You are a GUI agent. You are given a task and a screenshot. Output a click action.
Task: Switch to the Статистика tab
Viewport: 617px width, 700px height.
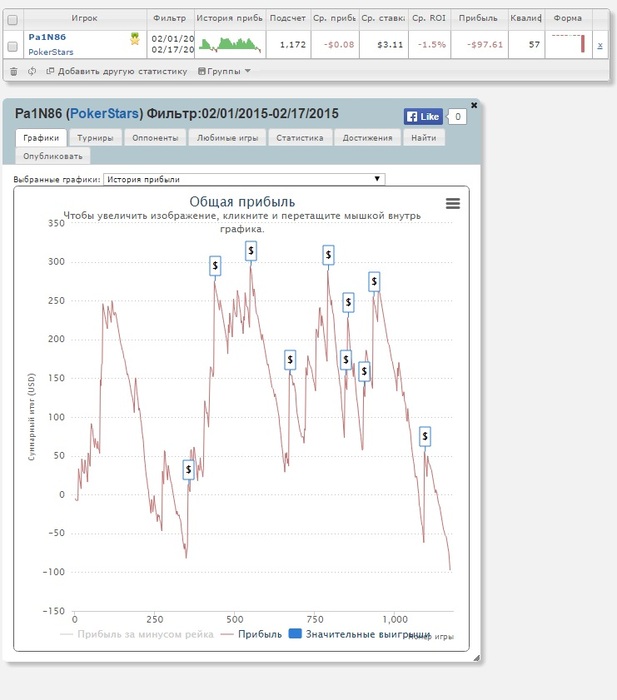point(300,138)
